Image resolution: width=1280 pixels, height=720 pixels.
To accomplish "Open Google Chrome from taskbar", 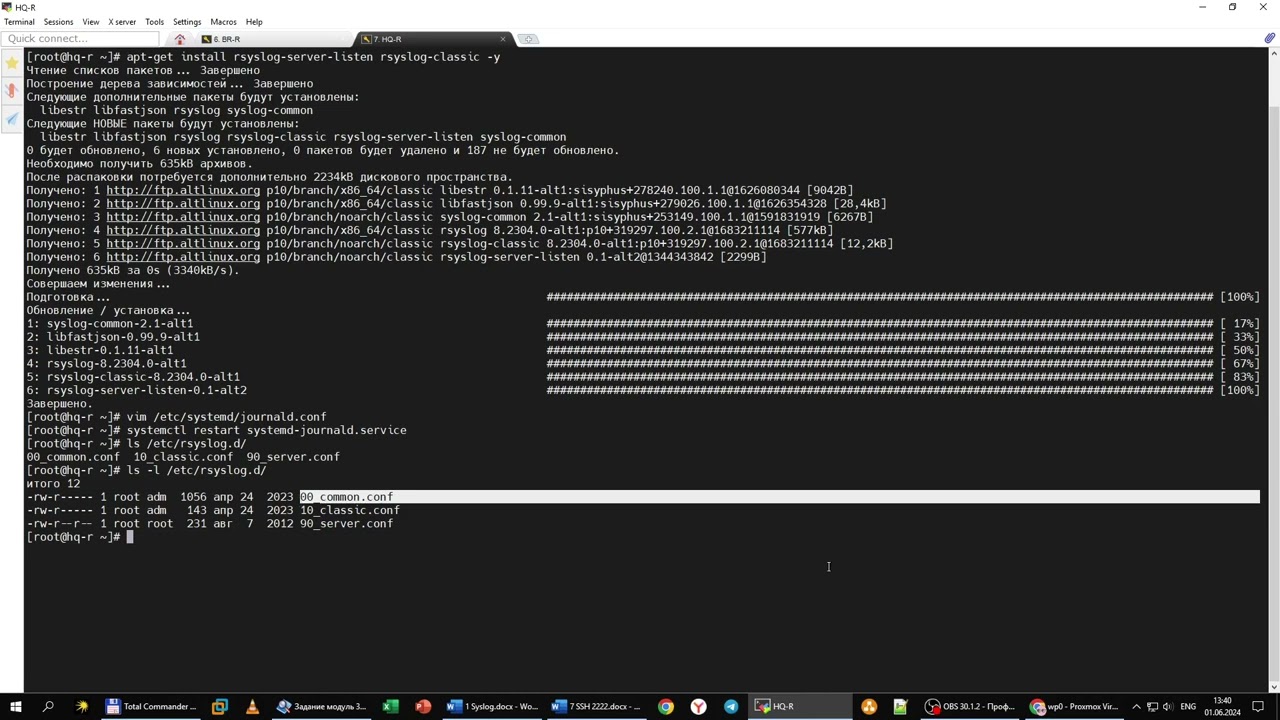I will click(x=665, y=706).
